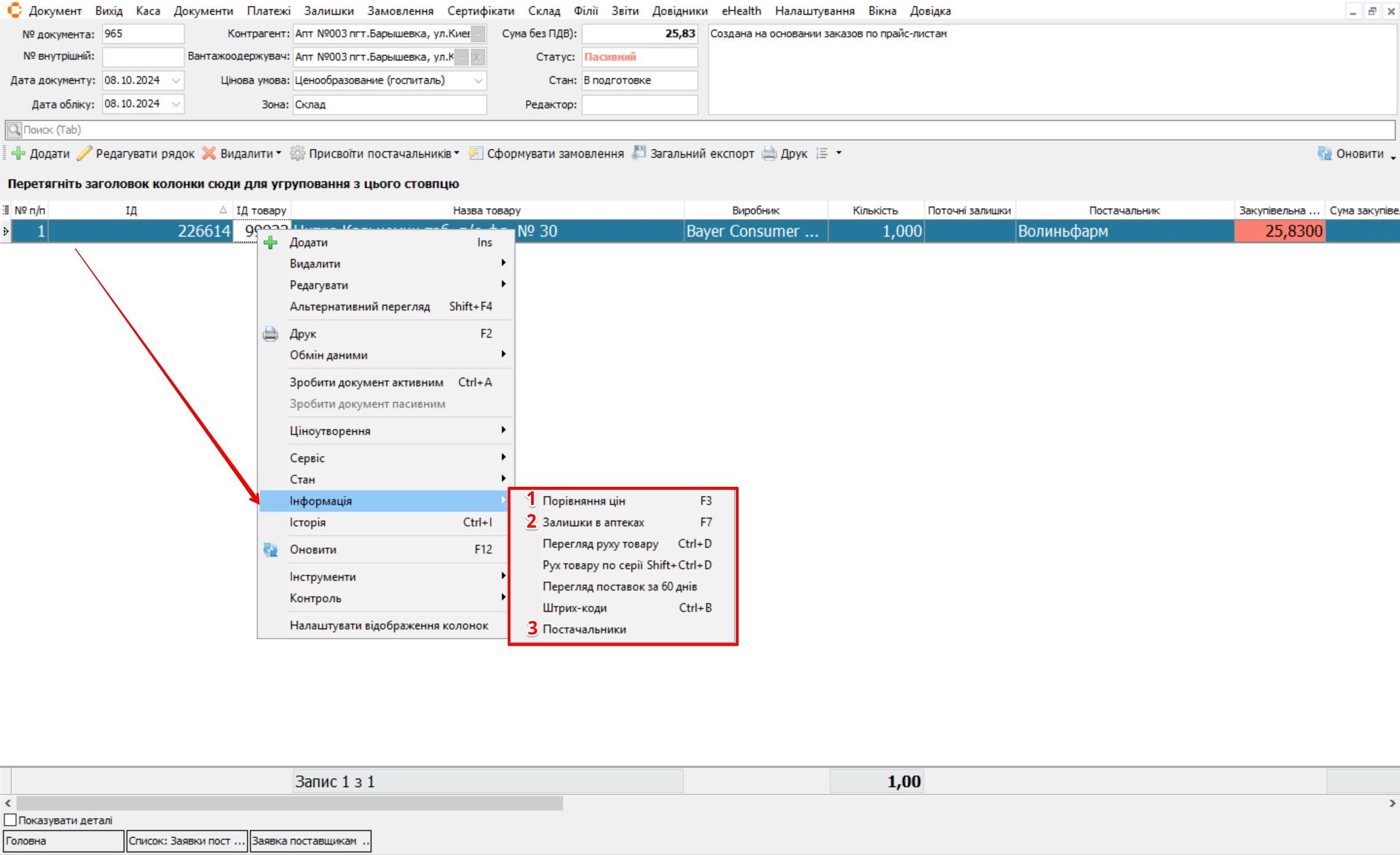Image resolution: width=1400 pixels, height=855 pixels.
Task: Click the printer Друк toolbar icon
Action: coord(769,154)
